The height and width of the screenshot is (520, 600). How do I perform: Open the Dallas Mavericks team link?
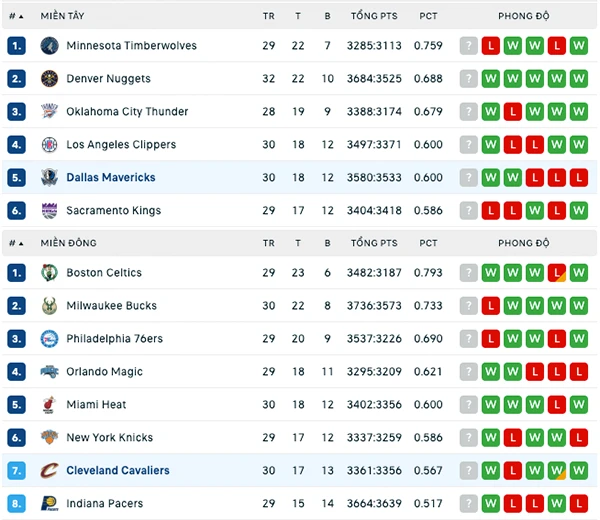click(111, 178)
